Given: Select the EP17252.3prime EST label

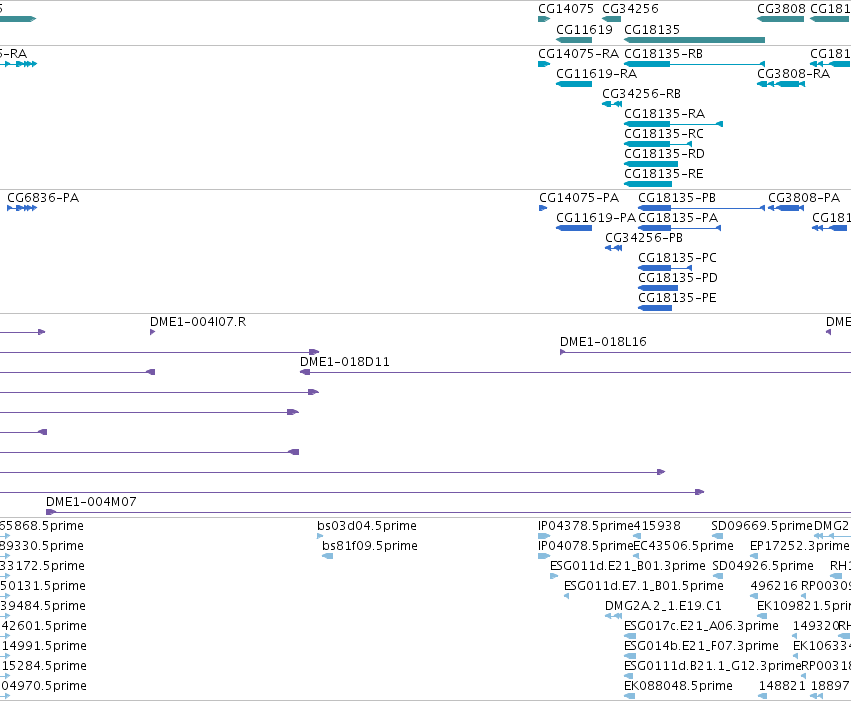Looking at the screenshot, I should coord(799,546).
